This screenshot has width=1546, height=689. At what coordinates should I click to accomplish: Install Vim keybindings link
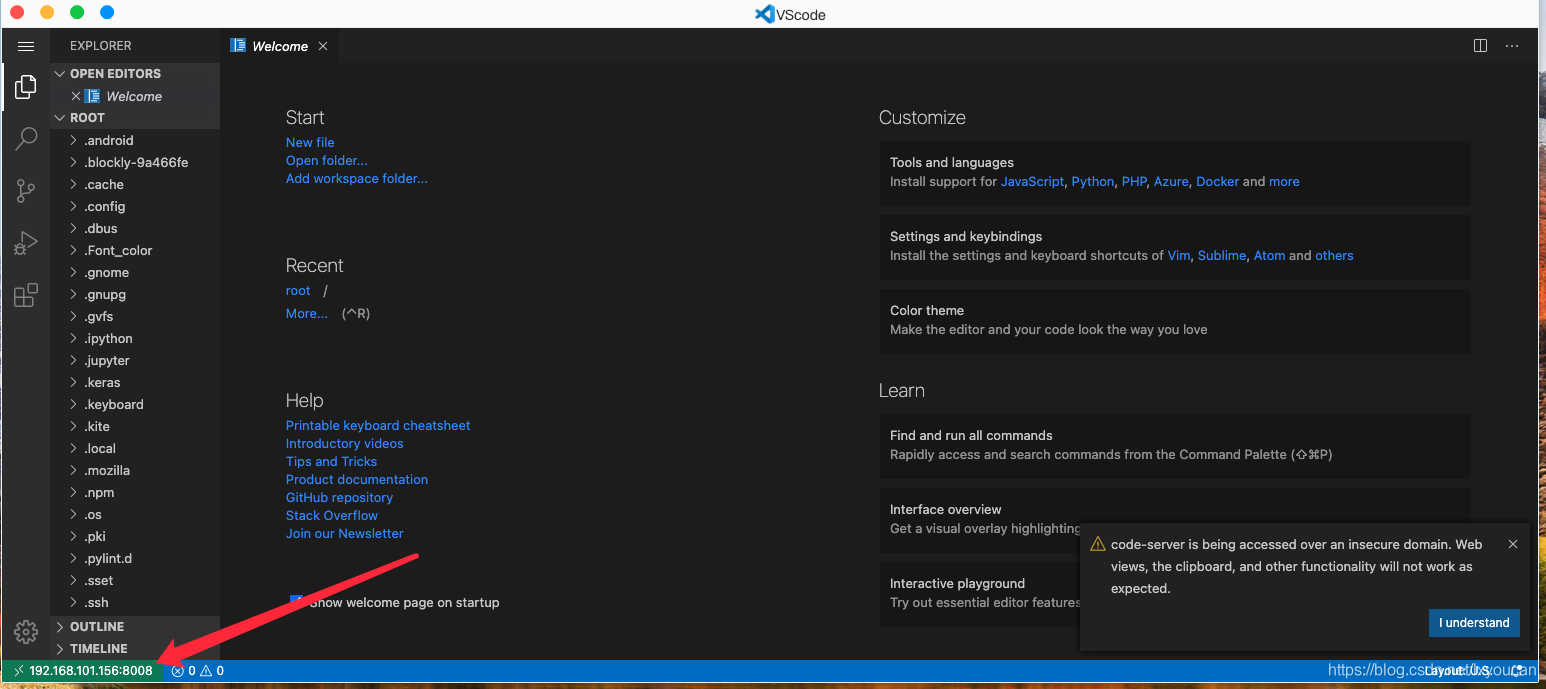click(x=1179, y=255)
